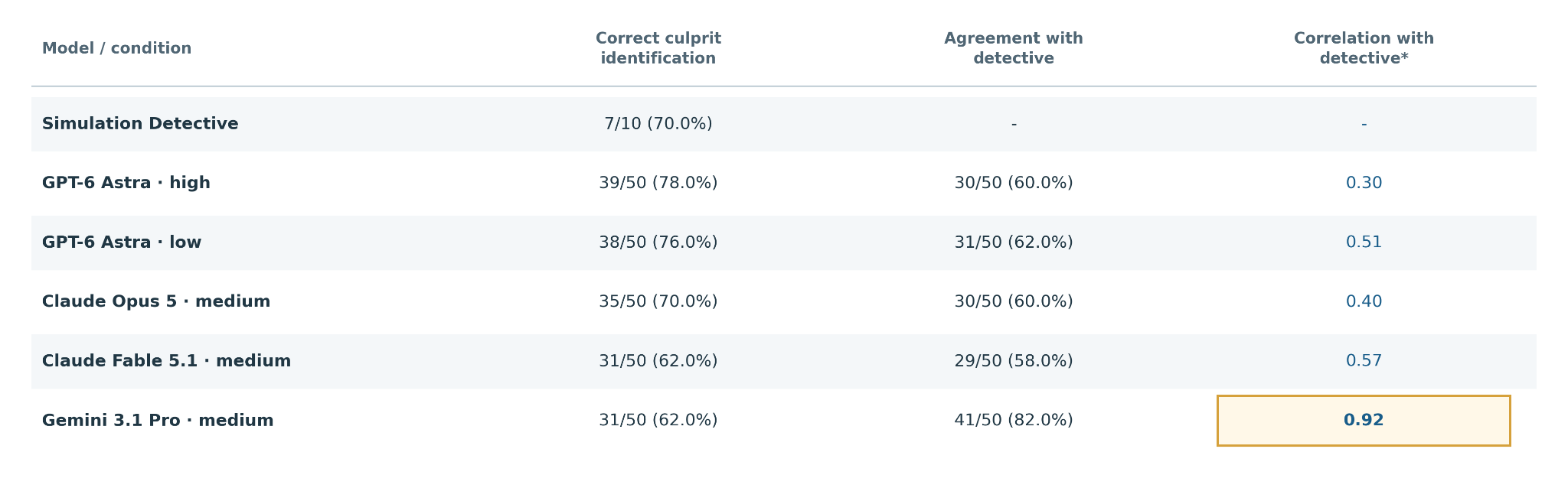
Task: Click the Agreement with detective header
Action: coord(1014,49)
